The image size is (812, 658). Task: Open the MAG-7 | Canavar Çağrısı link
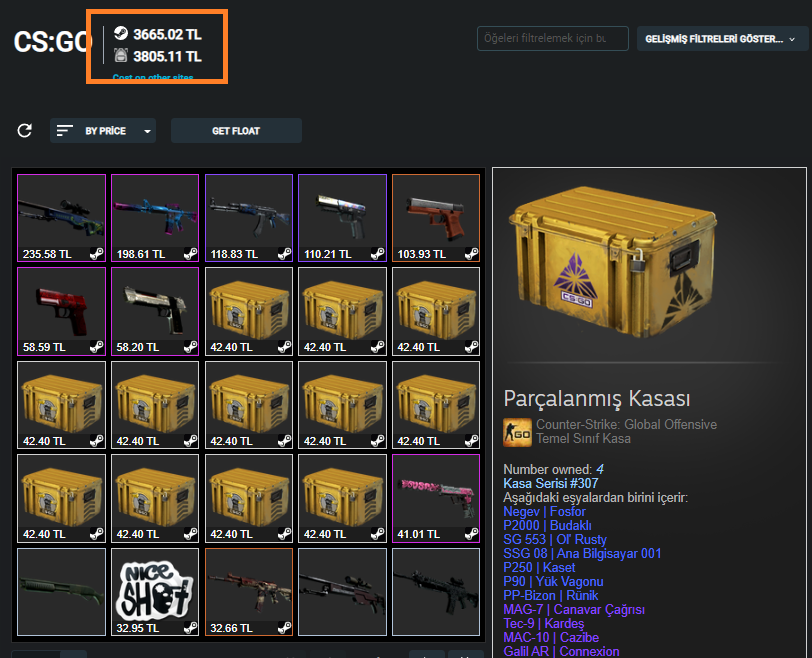(x=574, y=609)
